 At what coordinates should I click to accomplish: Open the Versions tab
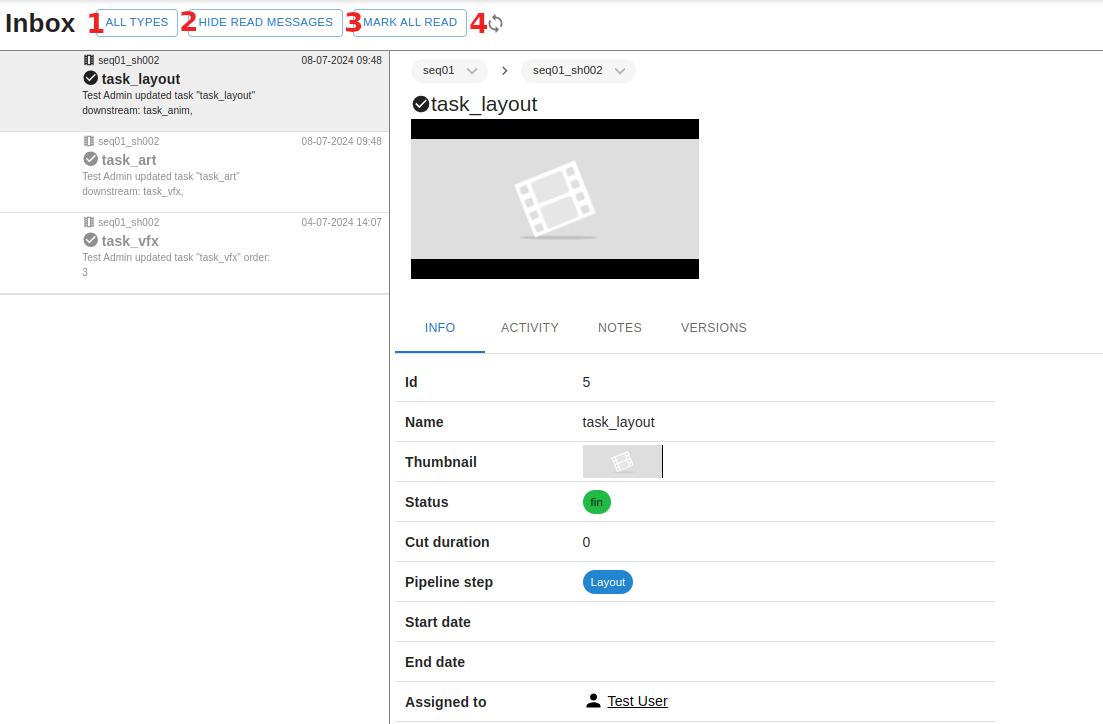[x=713, y=328]
